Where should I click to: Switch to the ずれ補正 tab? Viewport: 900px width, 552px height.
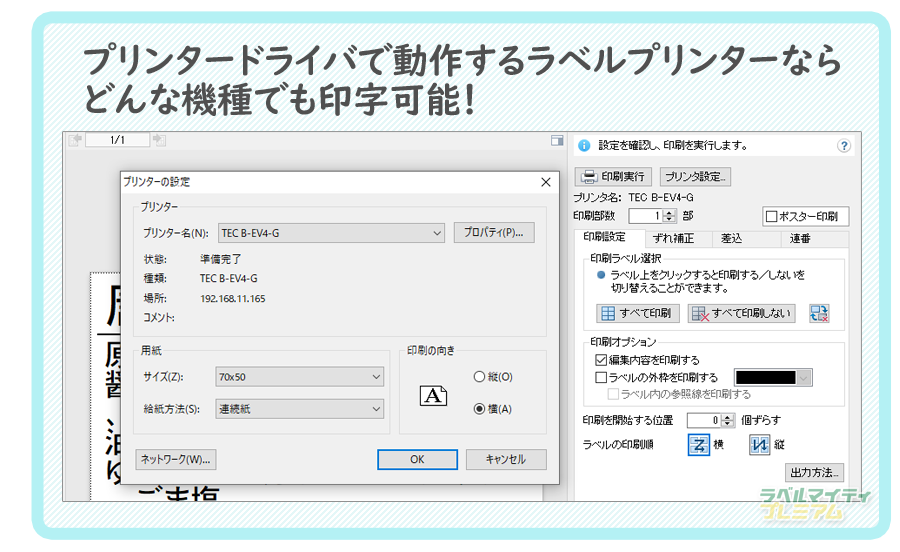point(672,239)
